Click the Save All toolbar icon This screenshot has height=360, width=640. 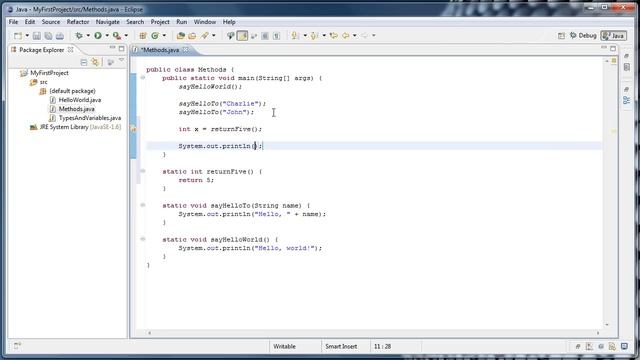(48, 36)
